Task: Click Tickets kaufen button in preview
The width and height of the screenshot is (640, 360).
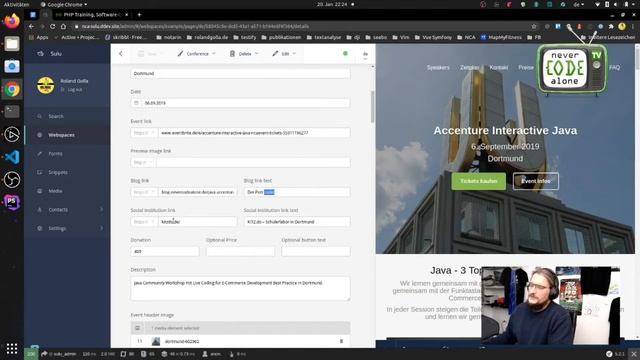Action: [x=478, y=181]
